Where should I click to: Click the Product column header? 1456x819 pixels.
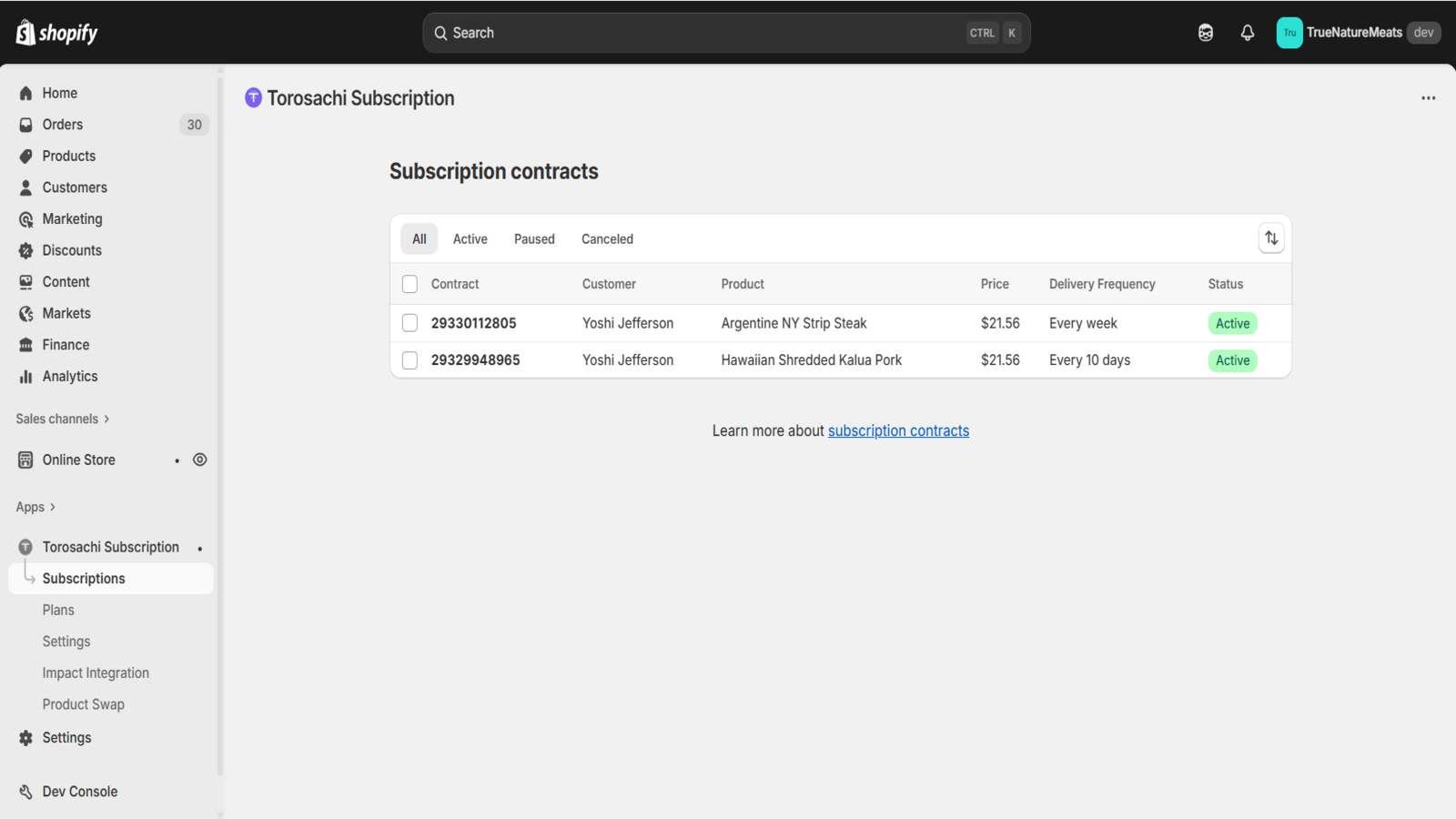pos(743,284)
